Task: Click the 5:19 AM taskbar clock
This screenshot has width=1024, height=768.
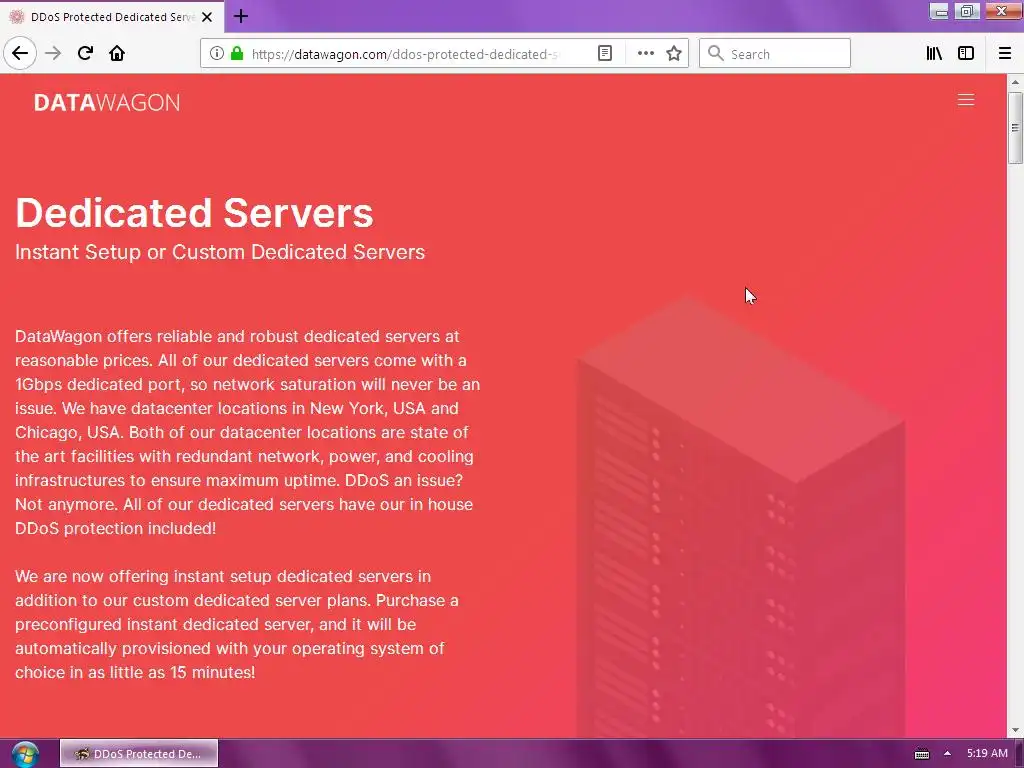Action: tap(987, 754)
